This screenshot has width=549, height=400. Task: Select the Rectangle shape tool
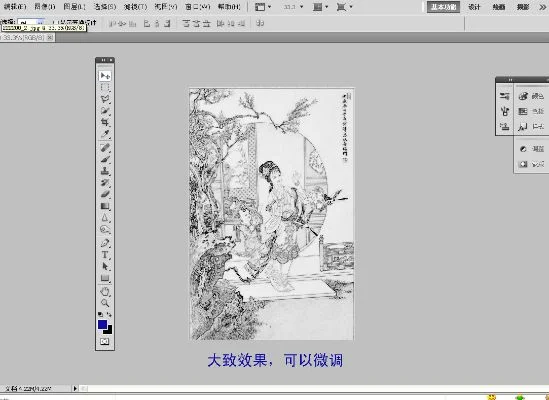coord(105,278)
